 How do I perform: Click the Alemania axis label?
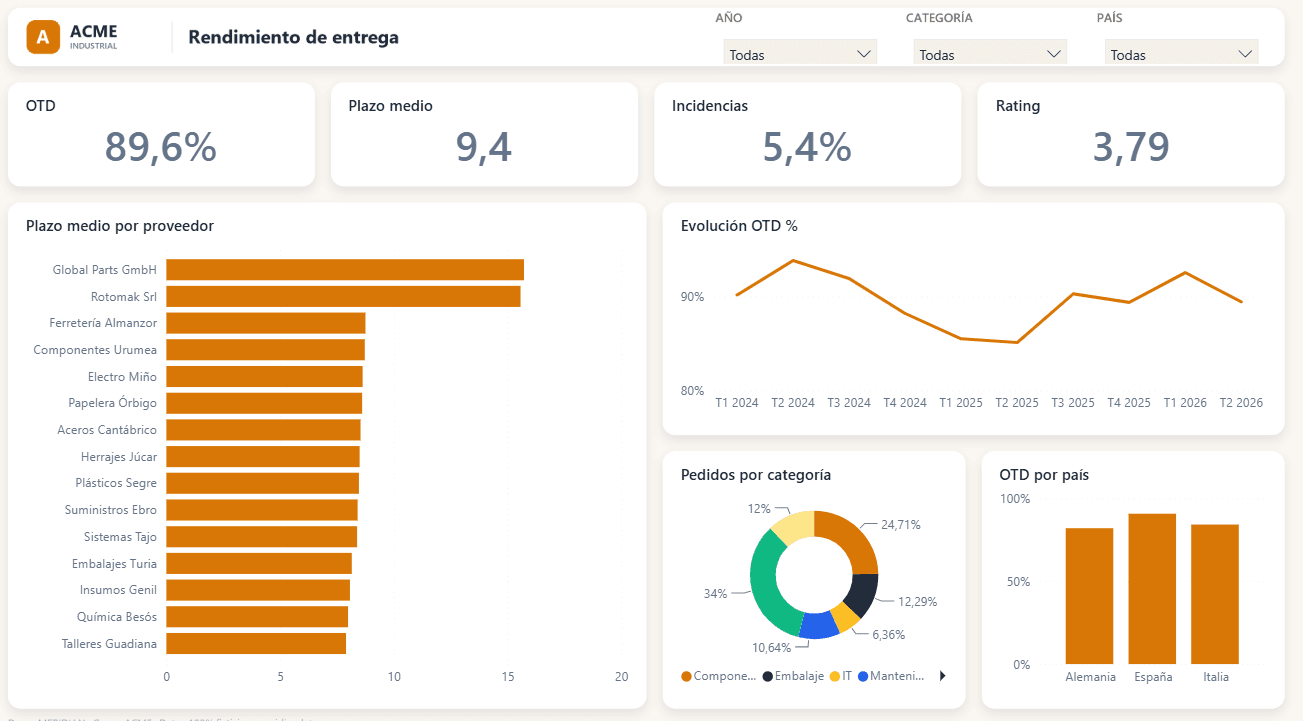coord(1090,677)
